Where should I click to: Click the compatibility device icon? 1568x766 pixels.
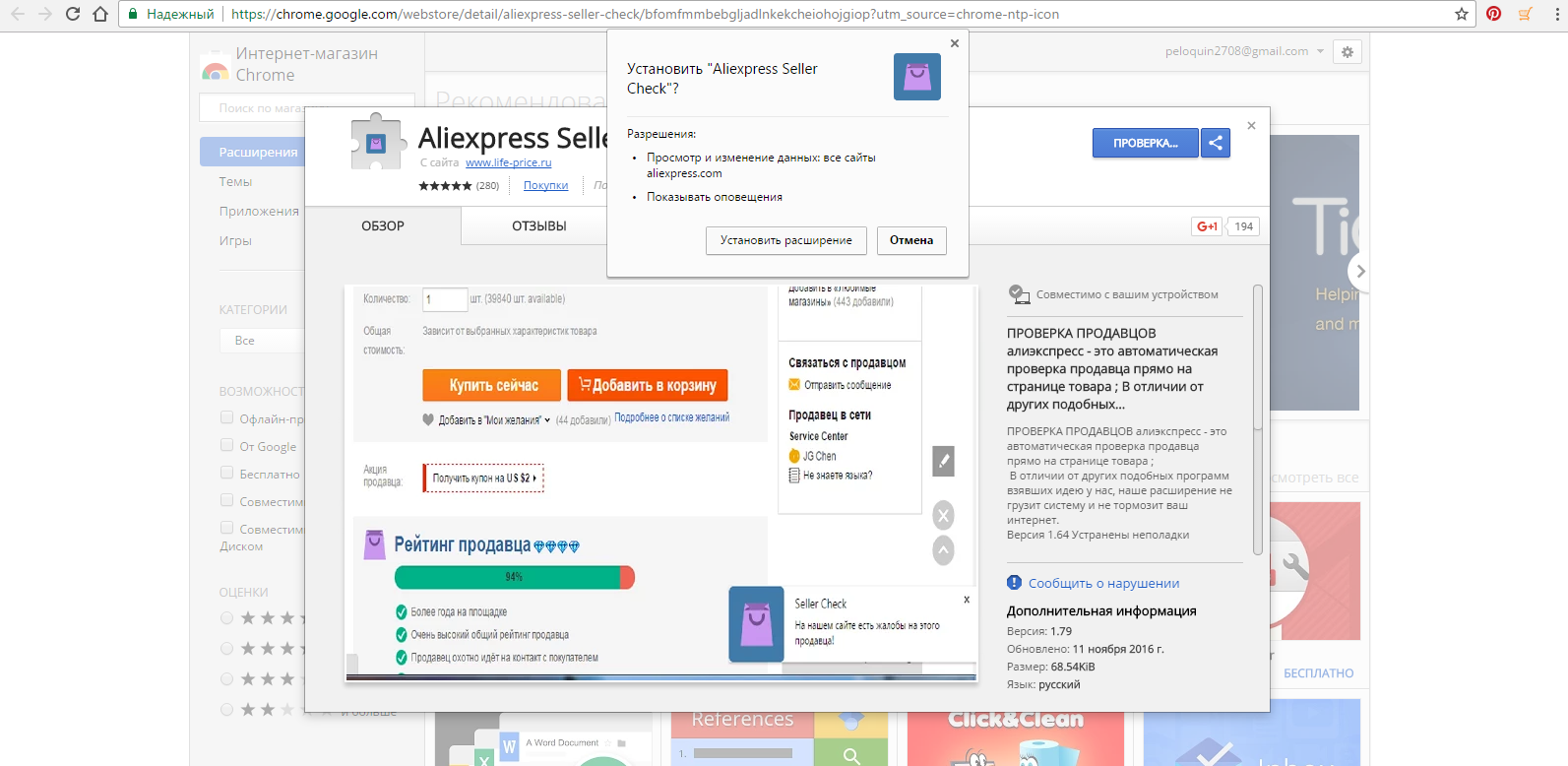[x=1019, y=294]
